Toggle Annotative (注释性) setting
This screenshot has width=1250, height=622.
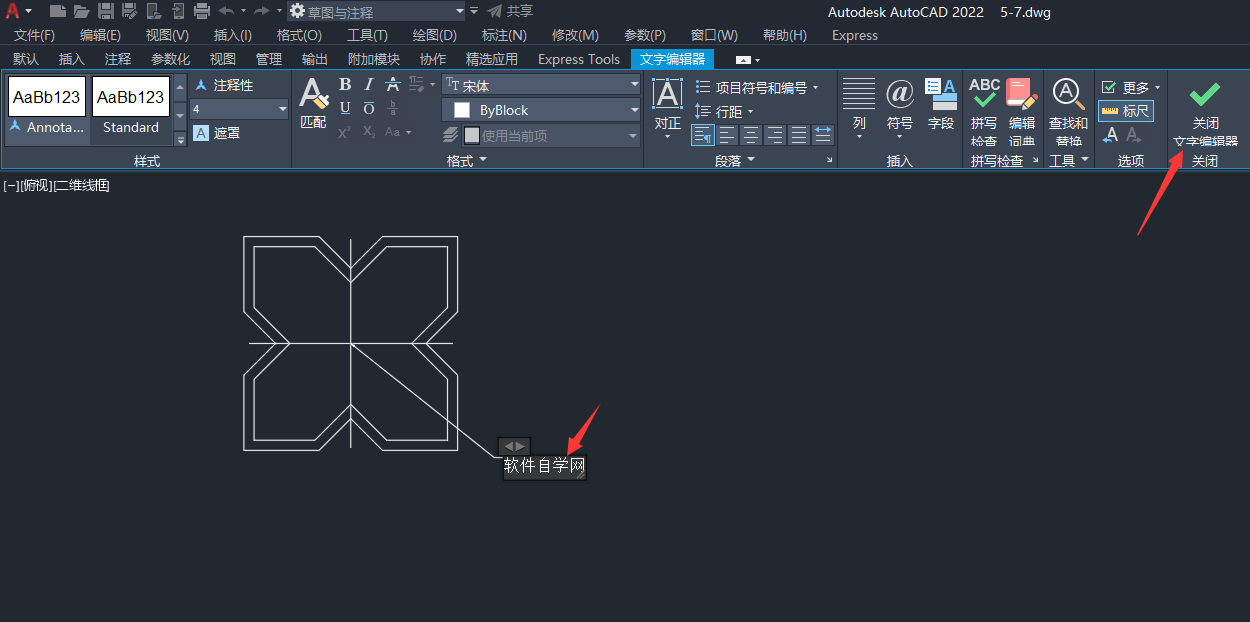pos(223,86)
